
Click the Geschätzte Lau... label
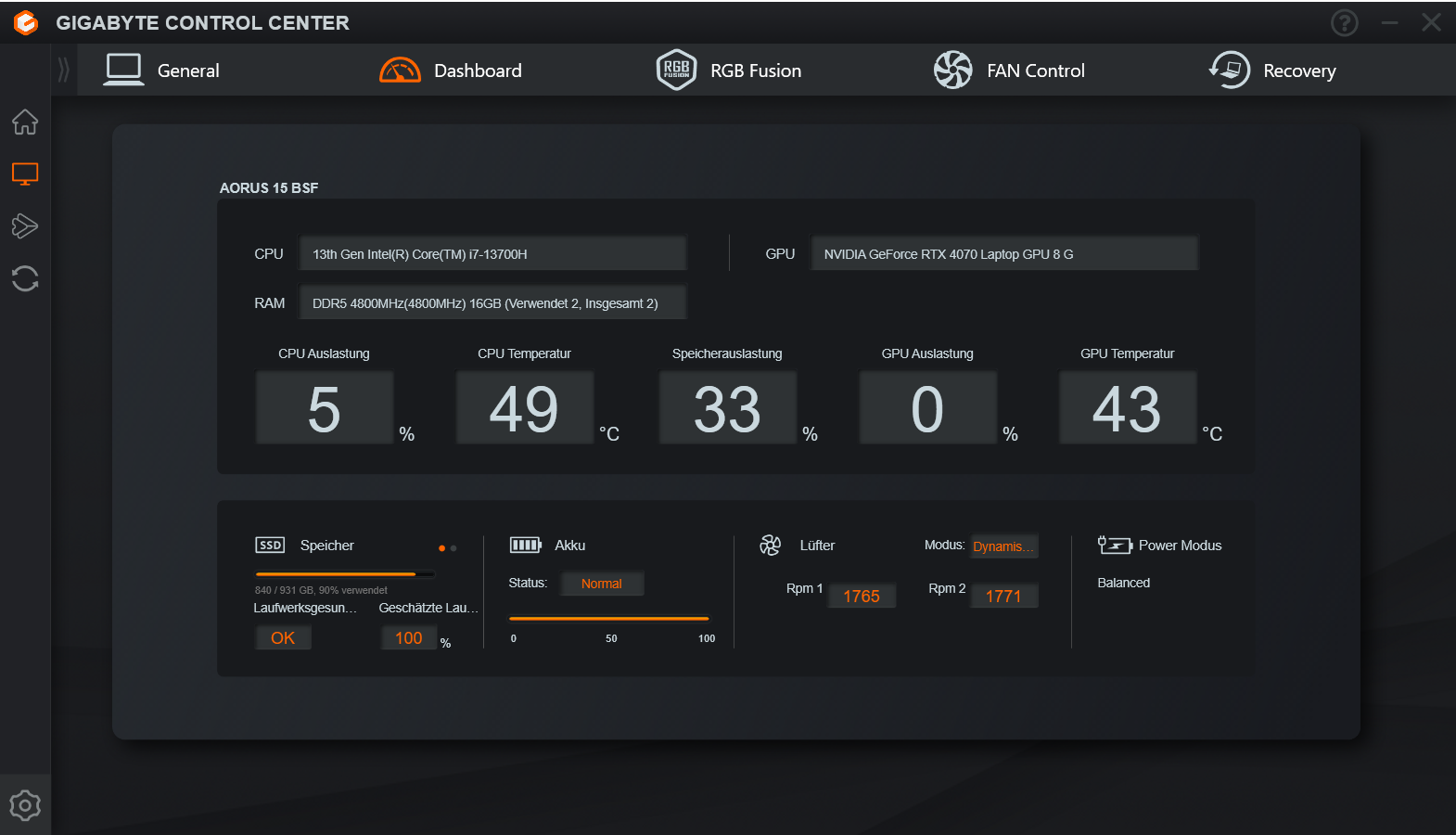tap(428, 608)
